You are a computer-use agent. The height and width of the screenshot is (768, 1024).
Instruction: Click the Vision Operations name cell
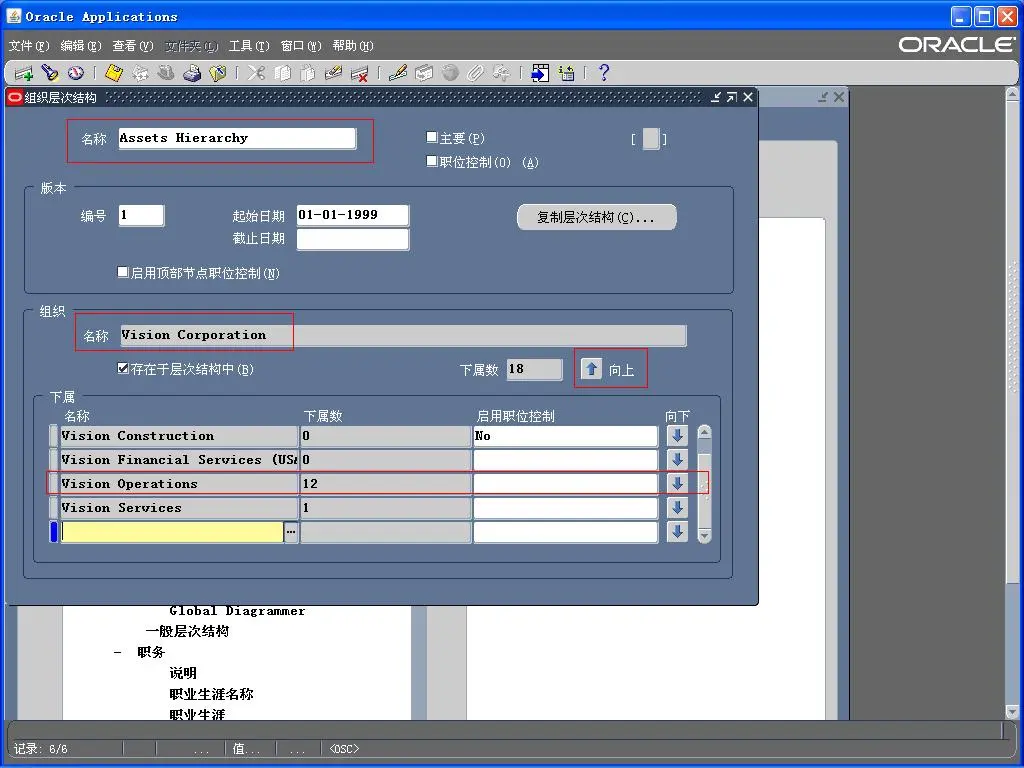179,484
